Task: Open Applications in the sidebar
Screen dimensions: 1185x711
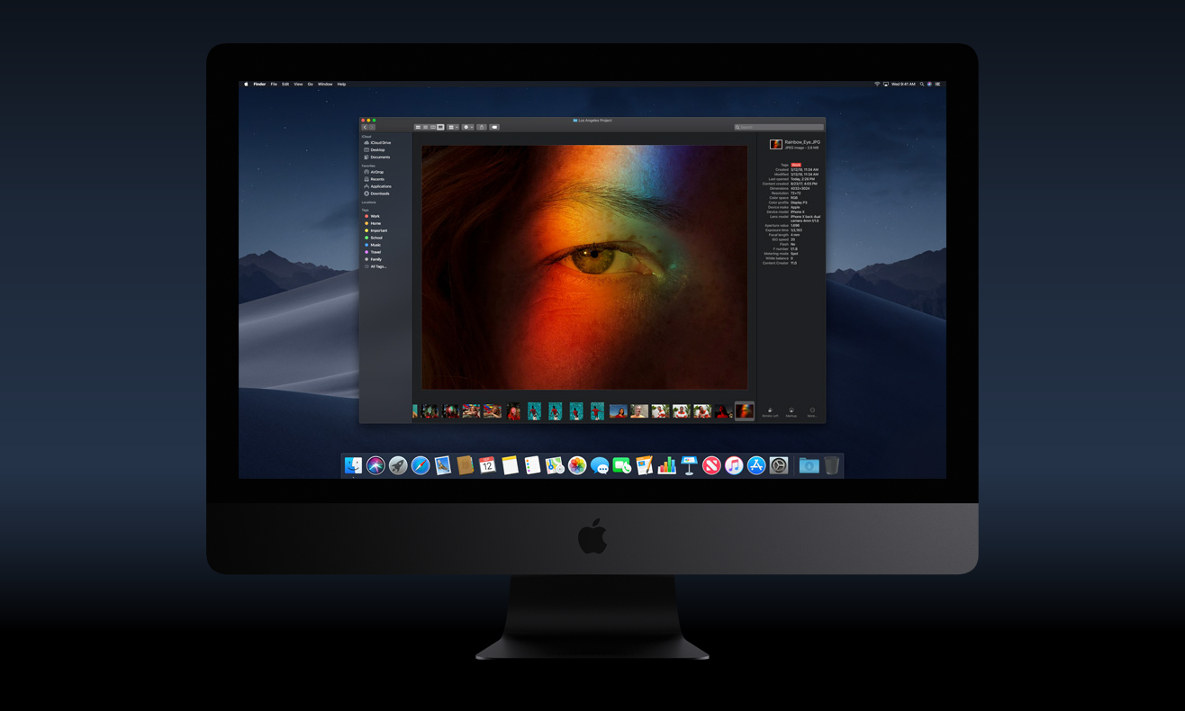Action: 378,186
